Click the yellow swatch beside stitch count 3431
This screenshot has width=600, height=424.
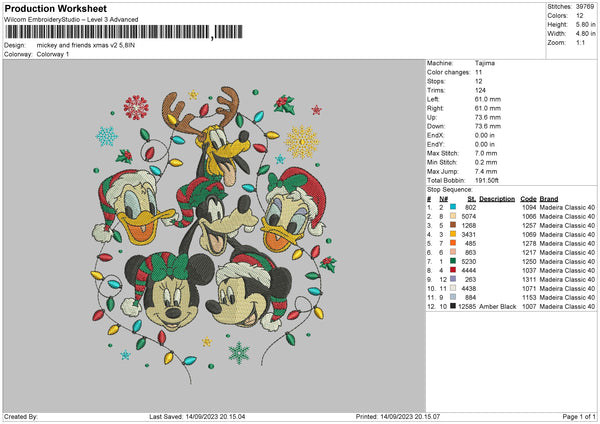[x=453, y=234]
